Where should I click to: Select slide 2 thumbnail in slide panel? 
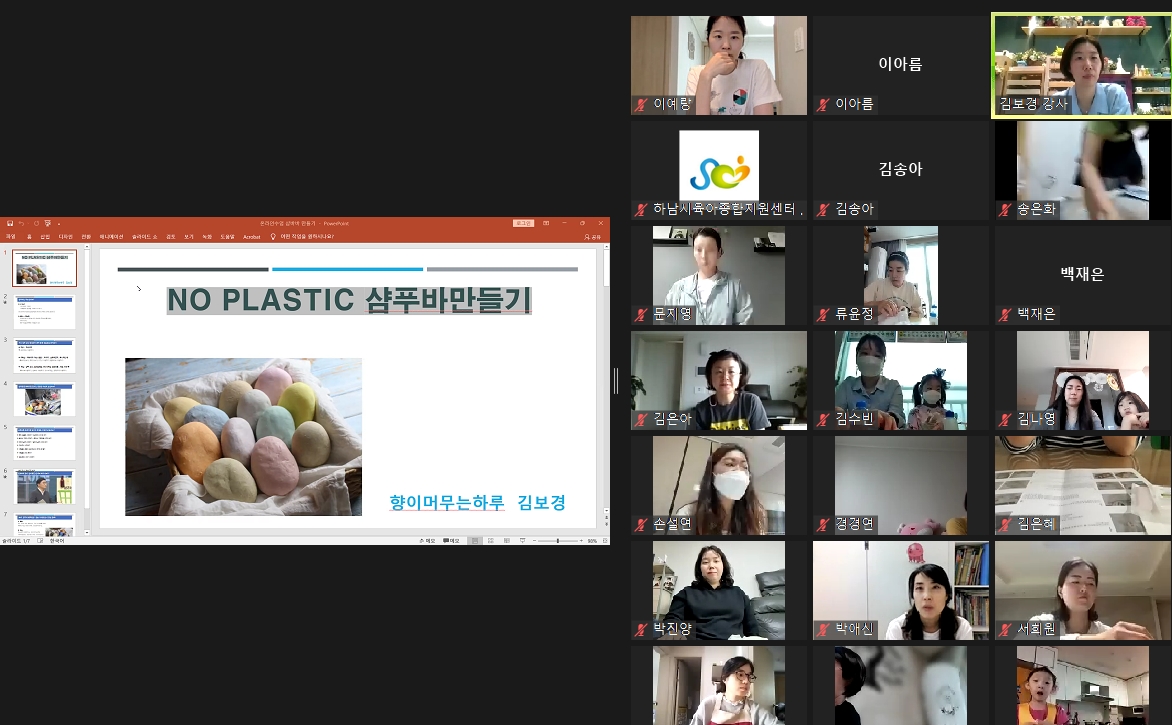44,312
